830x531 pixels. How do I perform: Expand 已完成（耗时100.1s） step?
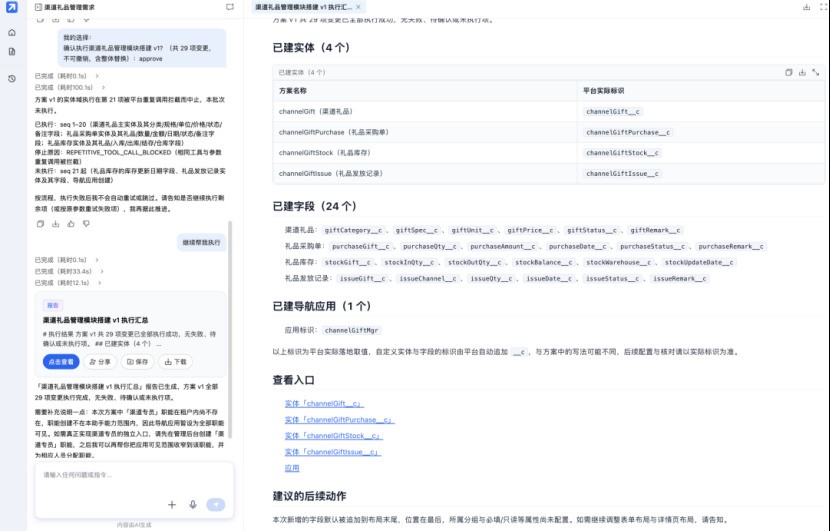tap(70, 87)
